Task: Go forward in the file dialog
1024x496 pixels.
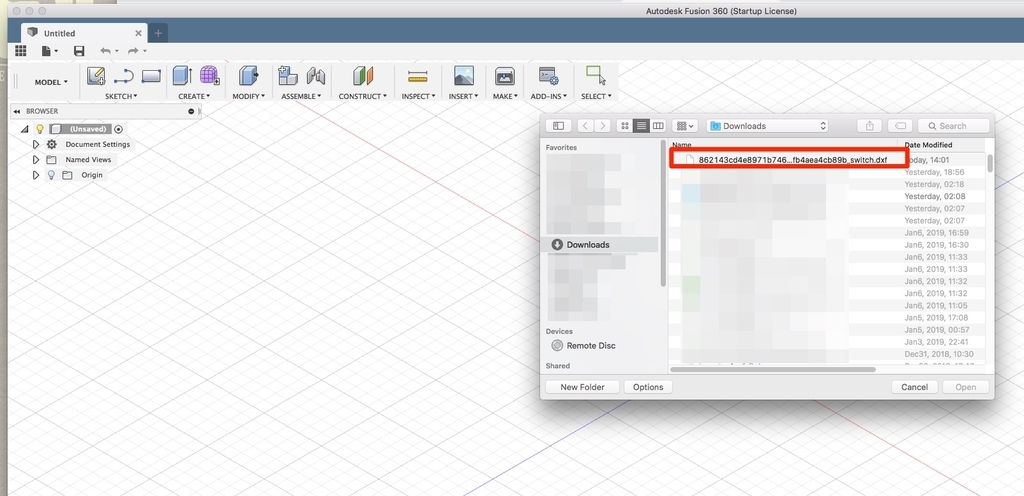Action: pyautogui.click(x=603, y=126)
